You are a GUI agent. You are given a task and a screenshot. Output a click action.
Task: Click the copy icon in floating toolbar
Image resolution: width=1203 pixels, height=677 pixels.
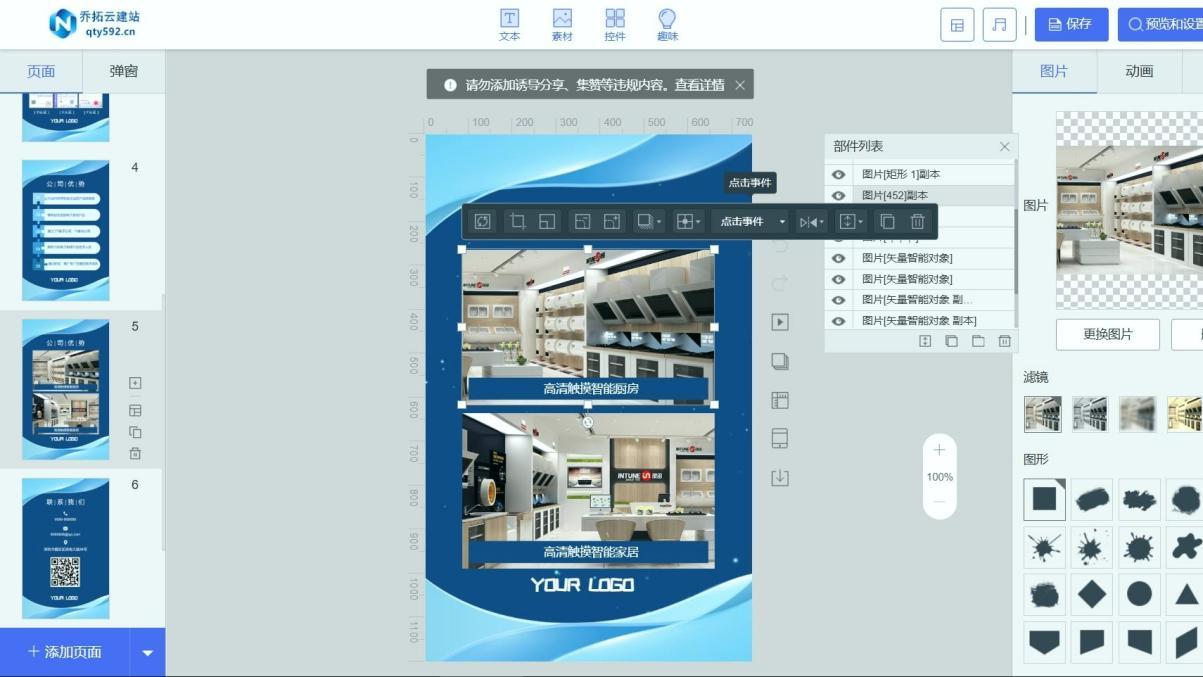[x=887, y=221]
